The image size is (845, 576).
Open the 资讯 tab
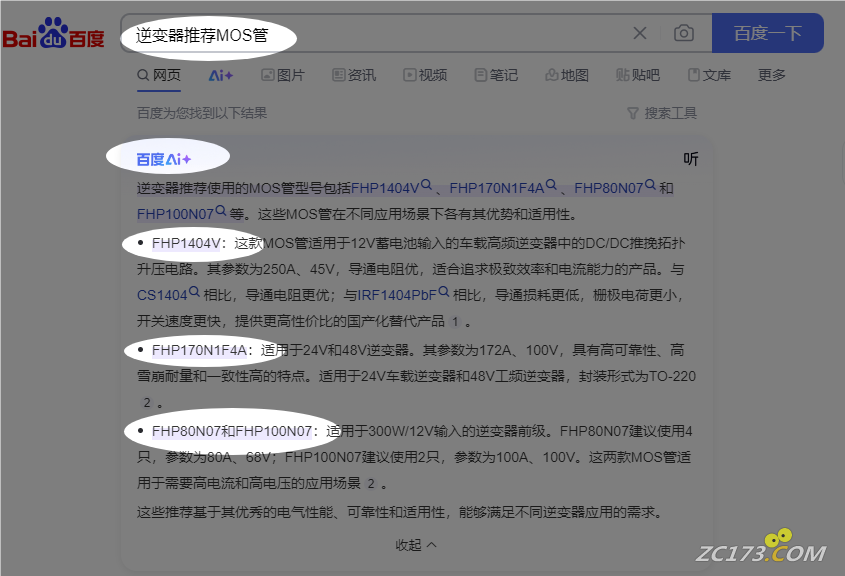point(354,75)
